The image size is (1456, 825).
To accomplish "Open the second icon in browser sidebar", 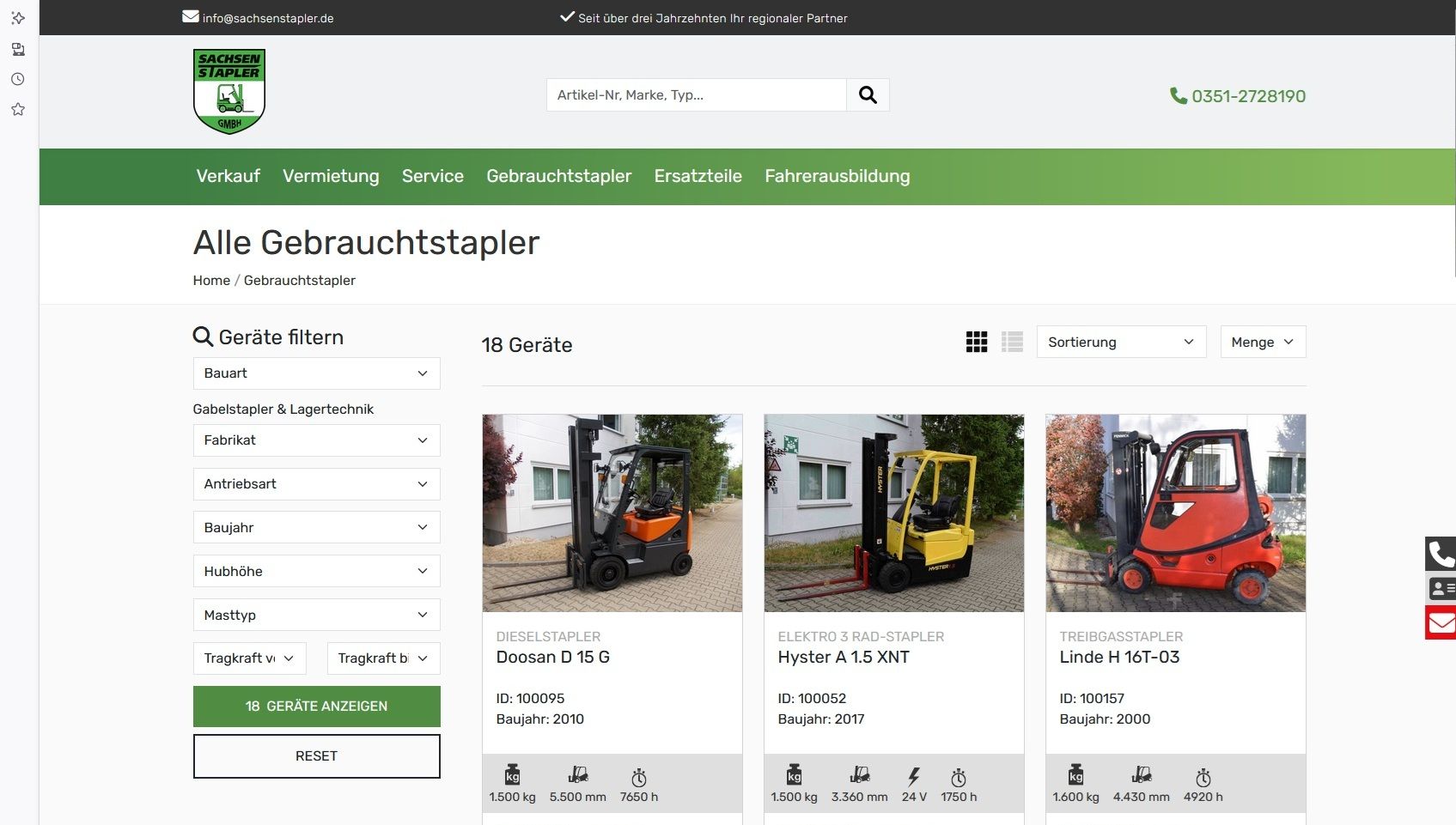I will pos(18,49).
